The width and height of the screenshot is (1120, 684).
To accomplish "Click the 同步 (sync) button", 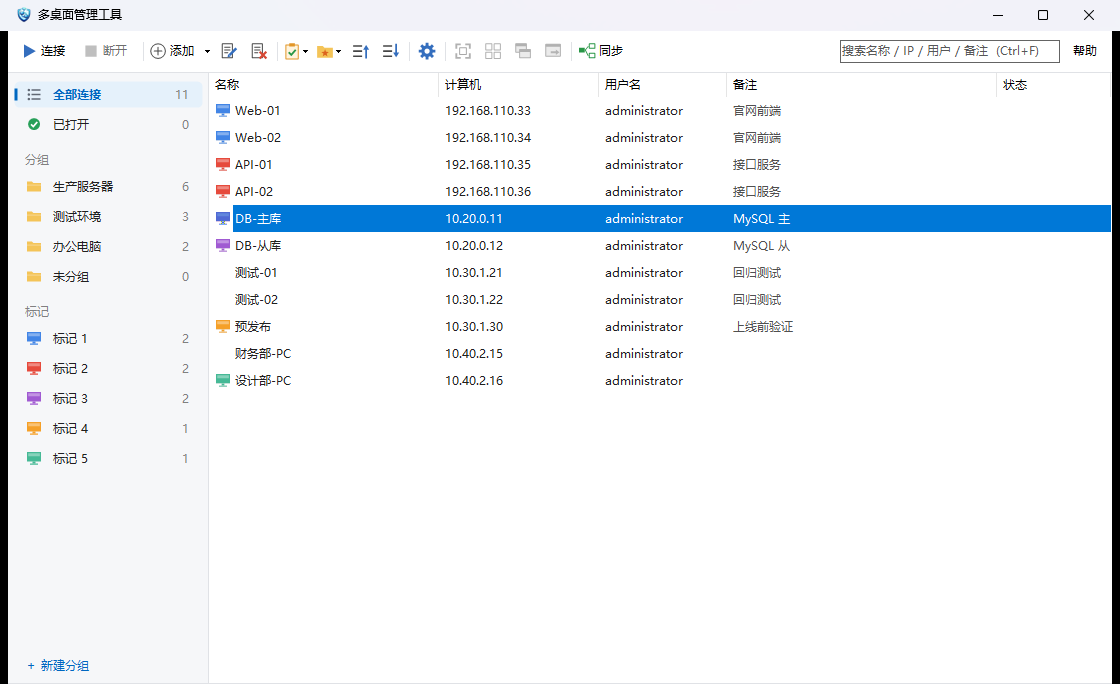I will coord(601,51).
